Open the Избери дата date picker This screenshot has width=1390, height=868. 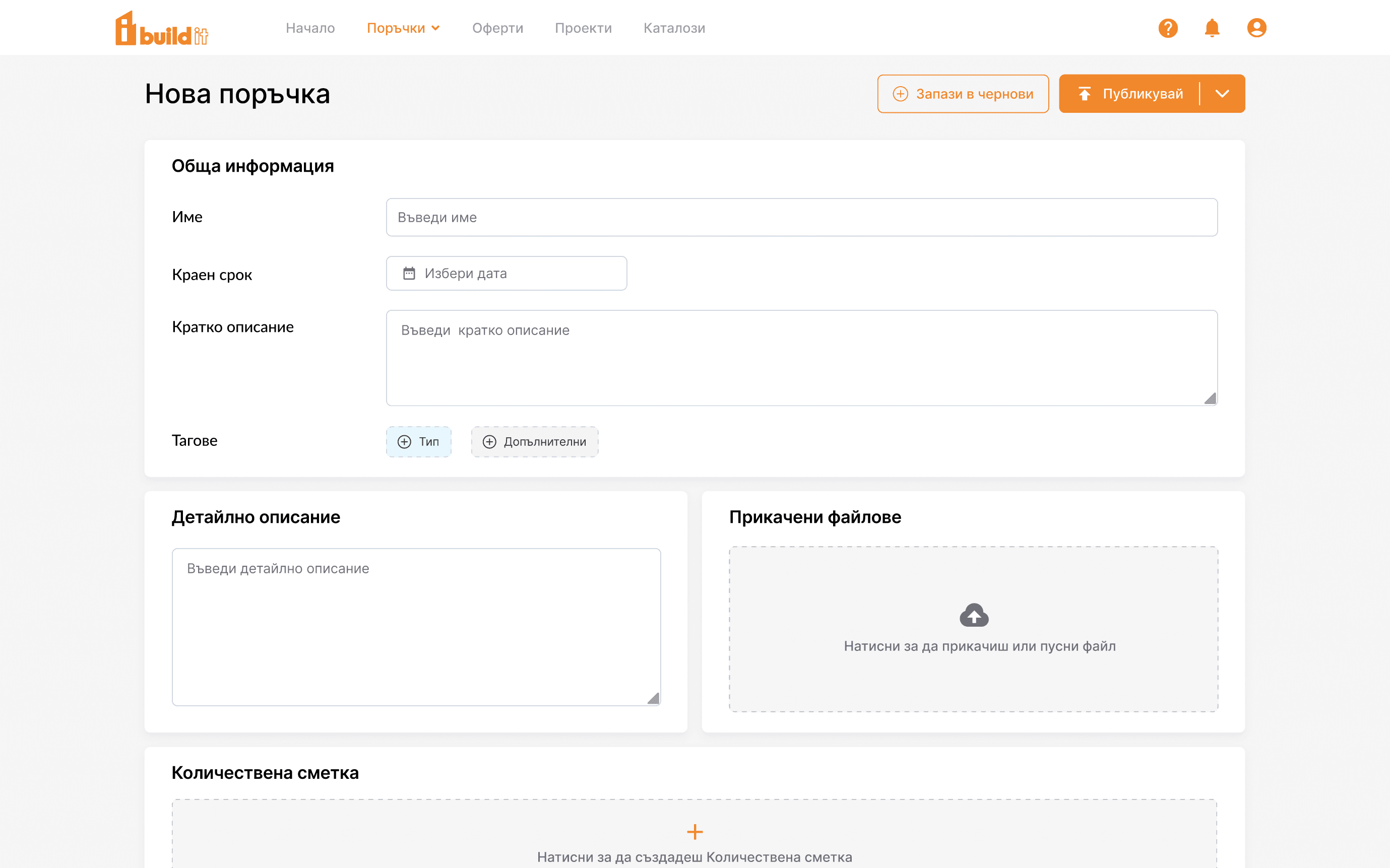[507, 273]
